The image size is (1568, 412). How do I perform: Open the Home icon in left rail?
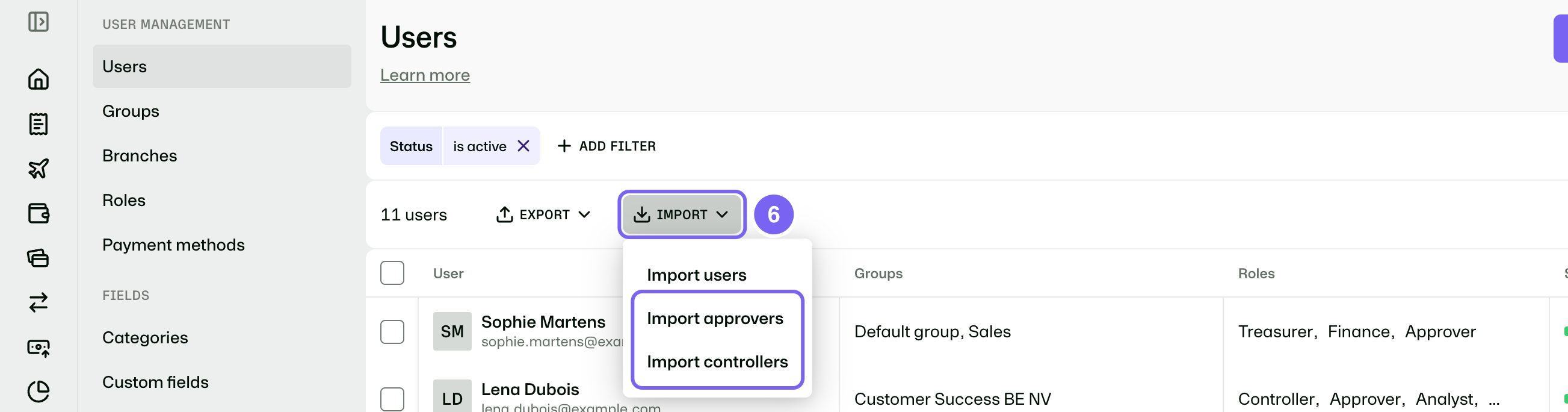(x=39, y=80)
